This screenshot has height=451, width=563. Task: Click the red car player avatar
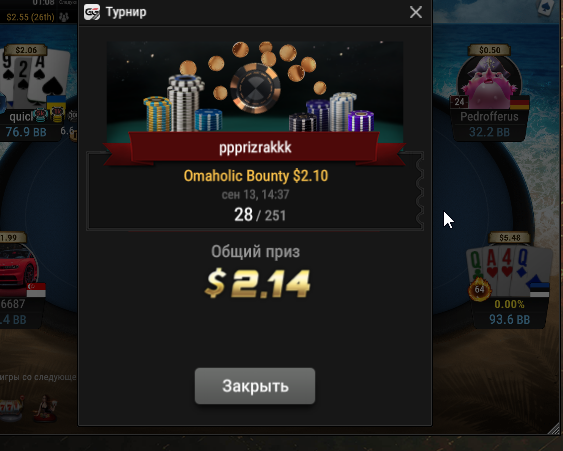coord(18,266)
